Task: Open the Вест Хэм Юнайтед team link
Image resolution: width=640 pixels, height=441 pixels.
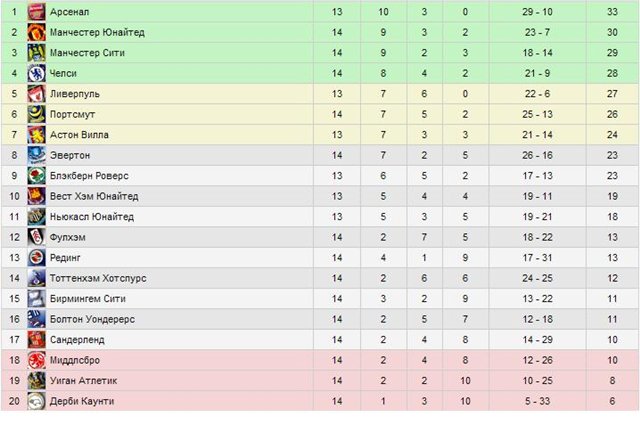Action: (94, 196)
